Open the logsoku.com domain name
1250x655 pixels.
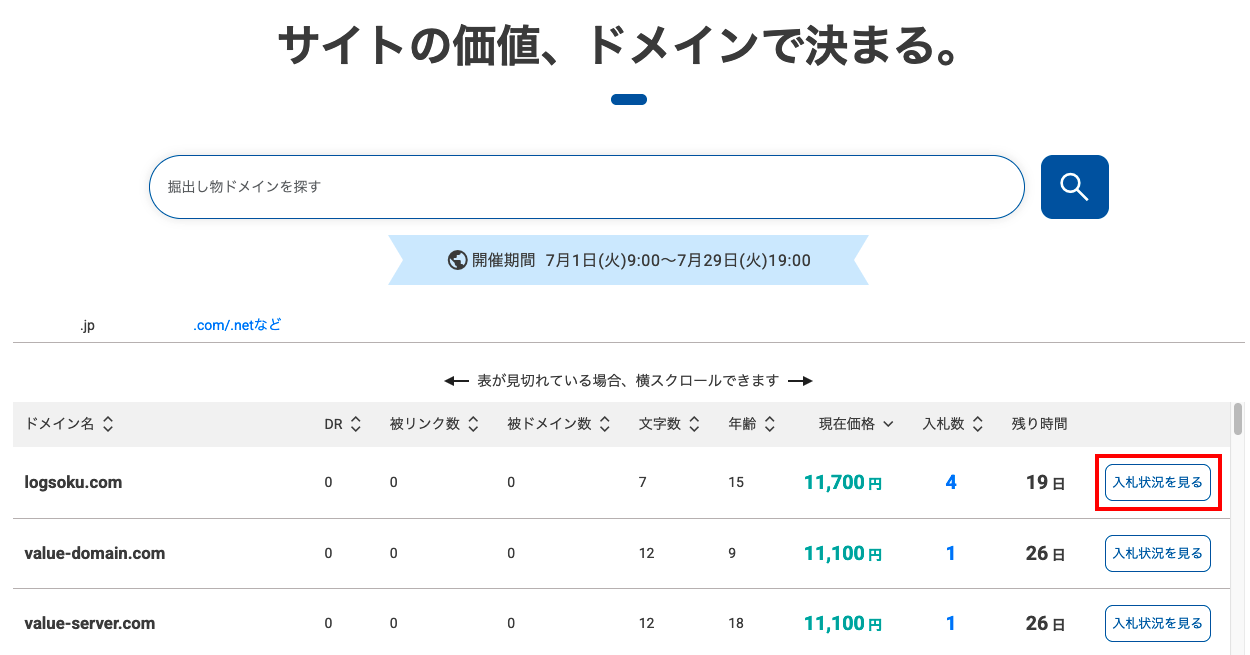(x=73, y=482)
